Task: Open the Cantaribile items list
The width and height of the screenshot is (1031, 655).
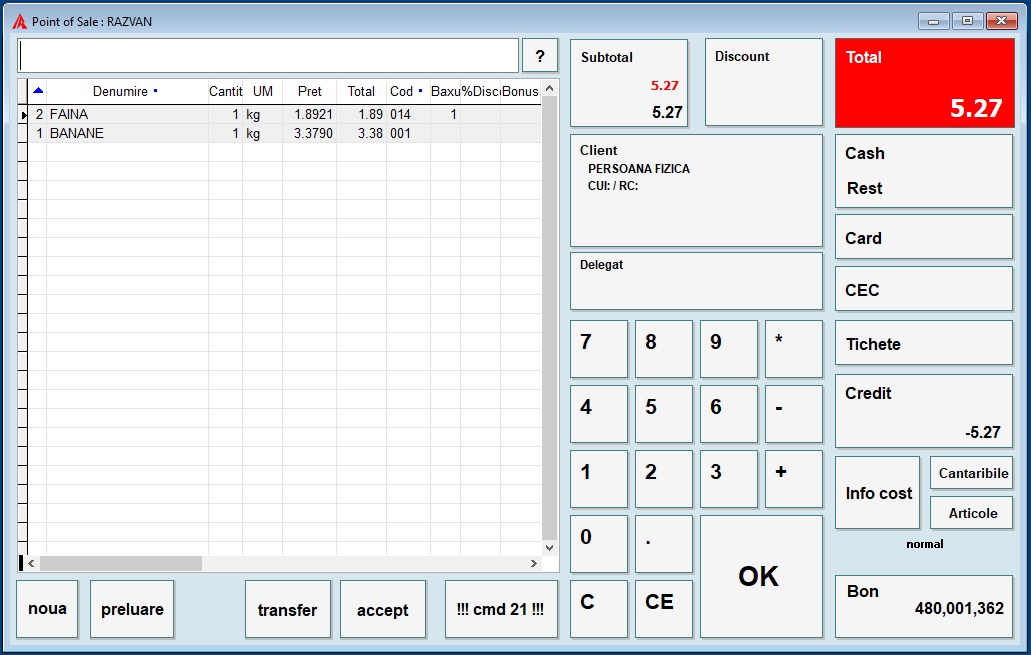Action: pyautogui.click(x=972, y=473)
